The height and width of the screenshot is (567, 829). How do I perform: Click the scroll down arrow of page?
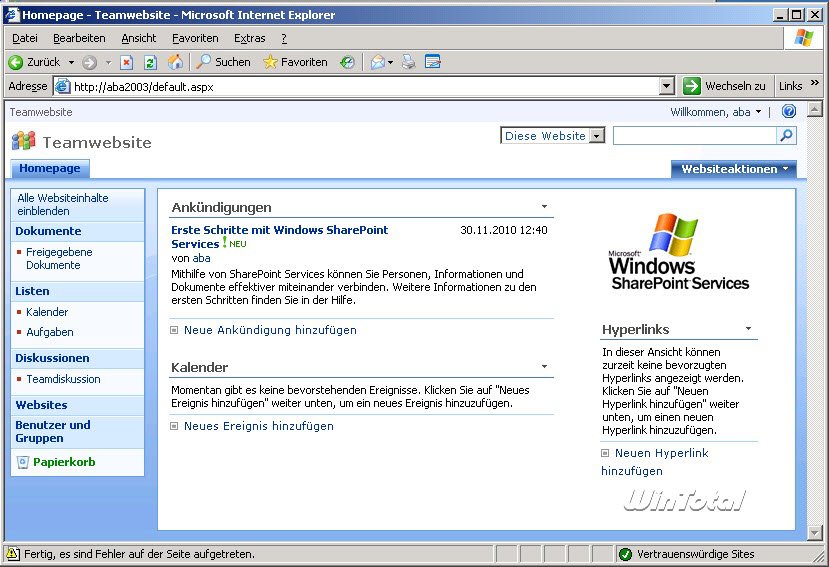pos(815,533)
